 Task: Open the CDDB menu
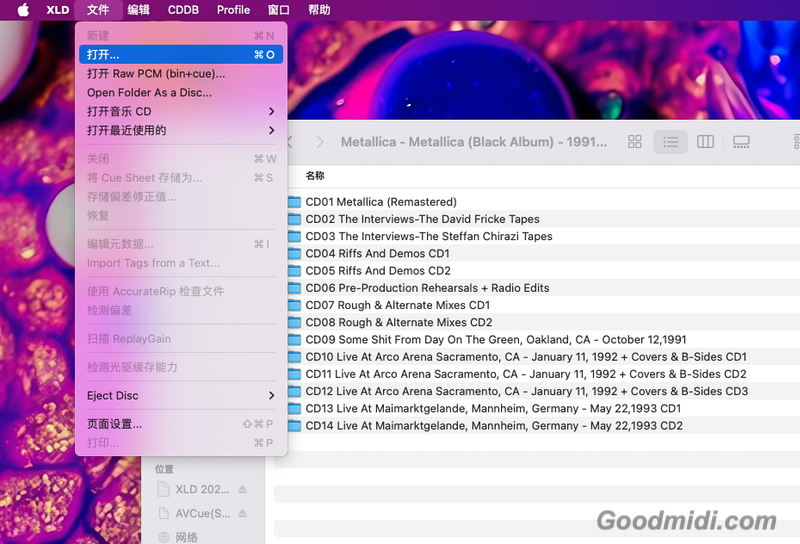183,10
